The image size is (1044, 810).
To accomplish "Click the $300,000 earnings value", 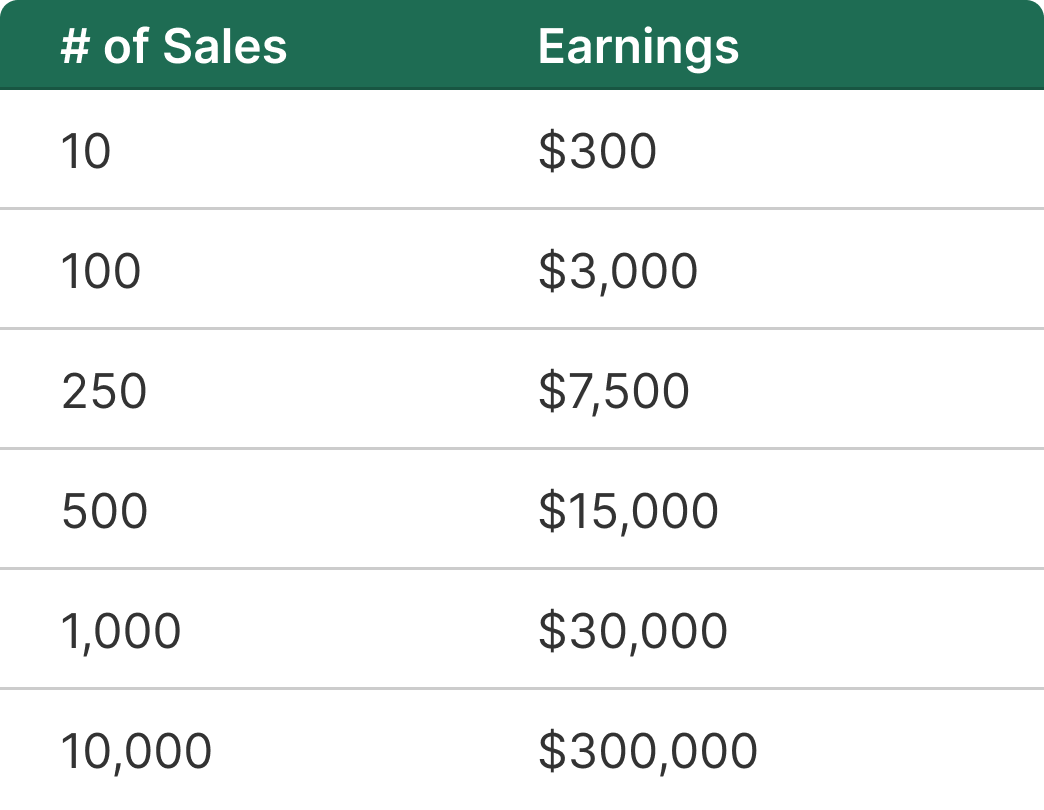I will pos(647,751).
